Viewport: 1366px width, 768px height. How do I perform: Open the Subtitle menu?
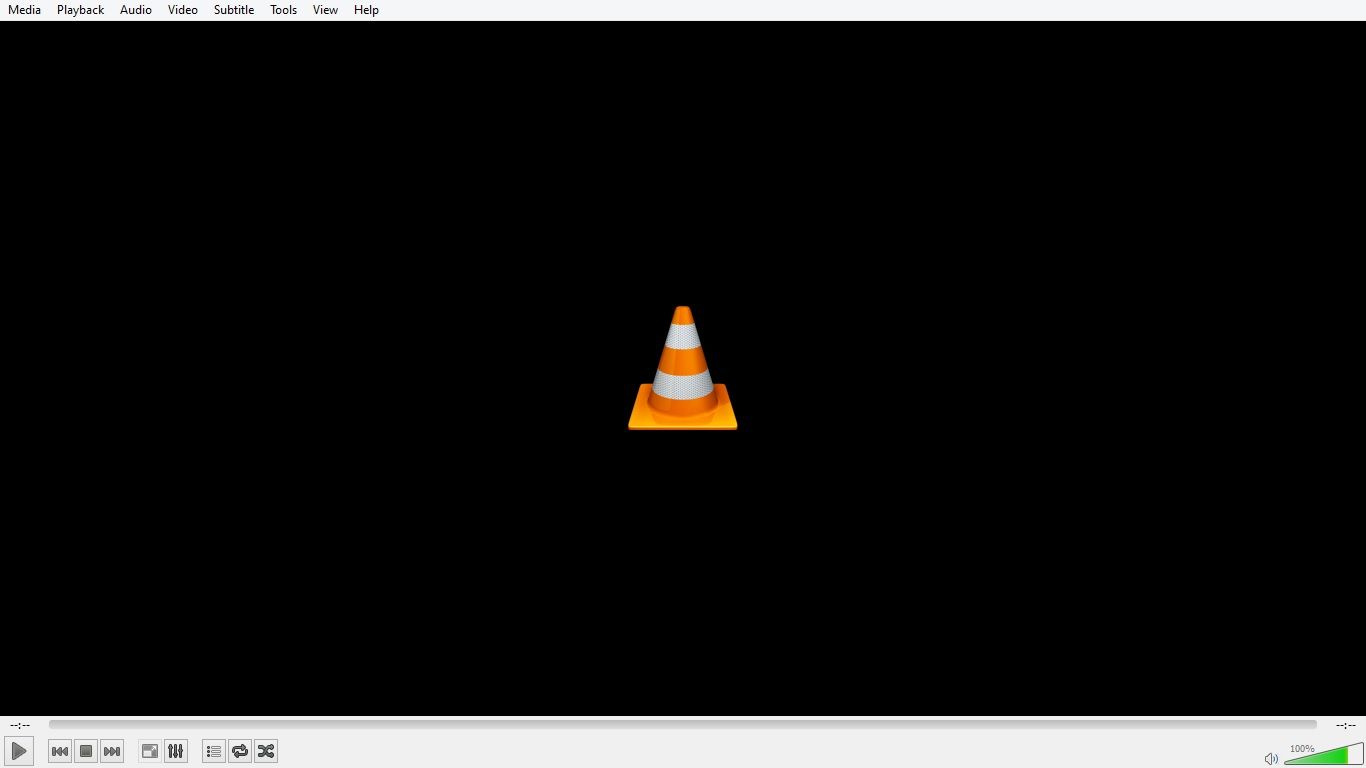click(x=233, y=9)
